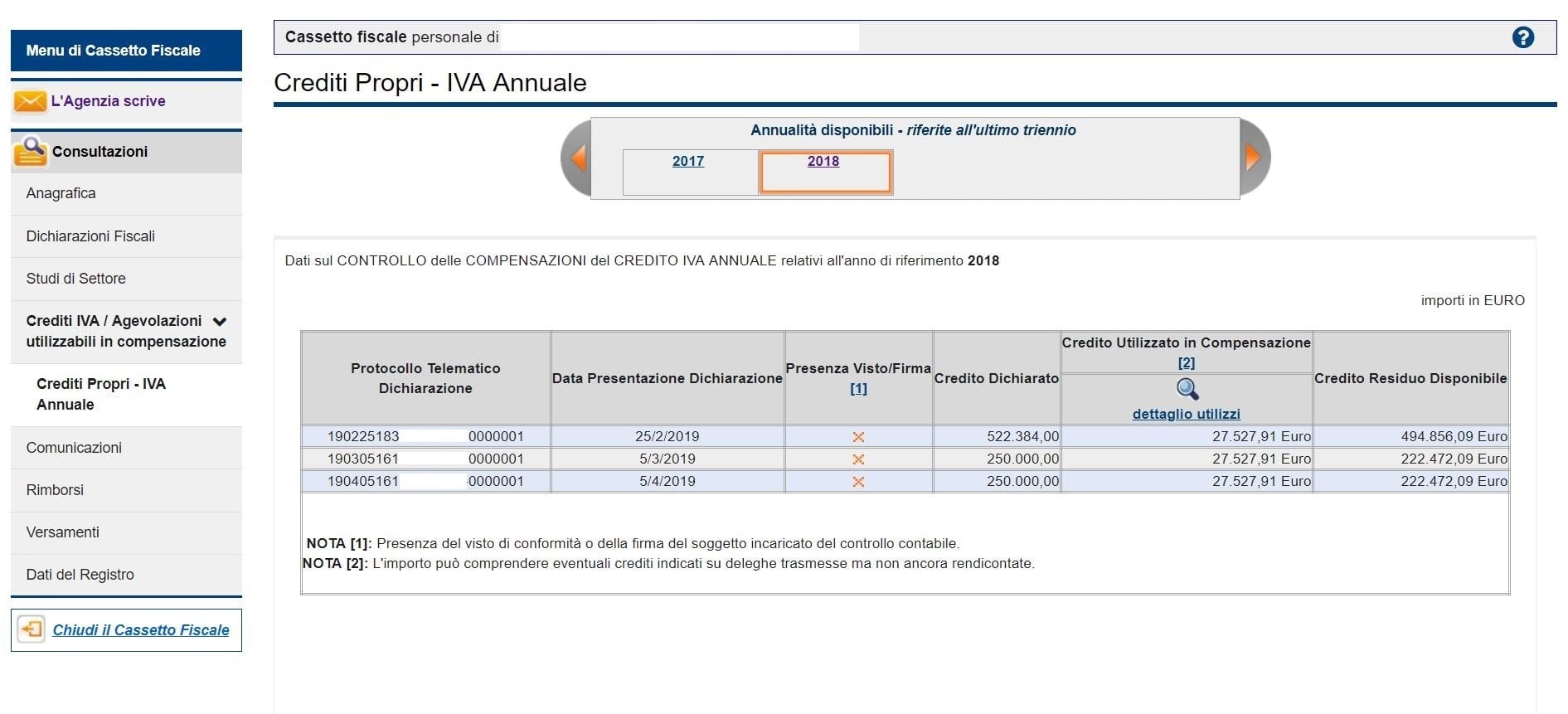This screenshot has width=1568, height=714.
Task: Open the dettaglio utilizzi link
Action: [x=1187, y=414]
